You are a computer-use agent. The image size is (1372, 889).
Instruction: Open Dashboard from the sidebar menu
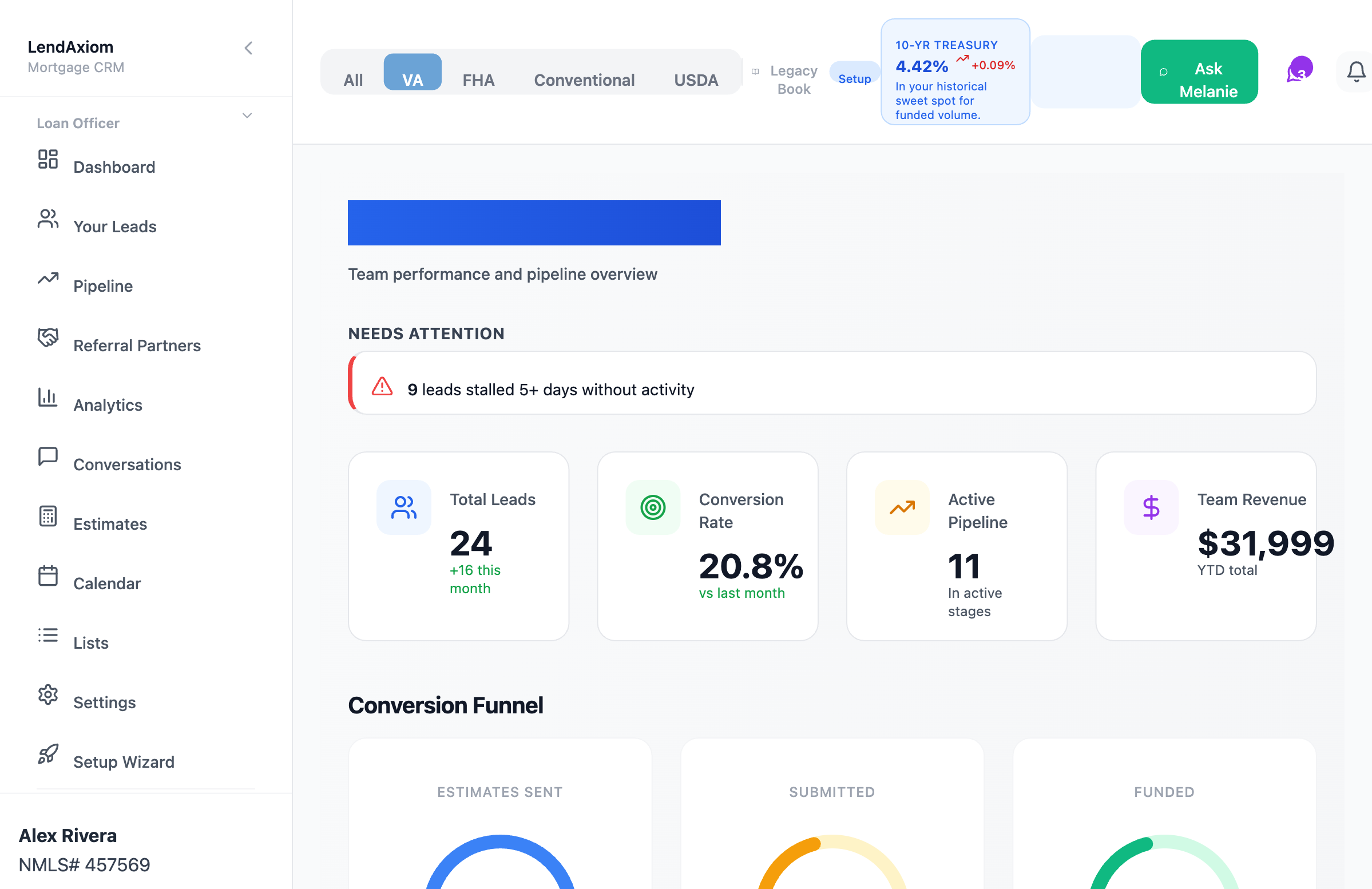pyautogui.click(x=114, y=167)
